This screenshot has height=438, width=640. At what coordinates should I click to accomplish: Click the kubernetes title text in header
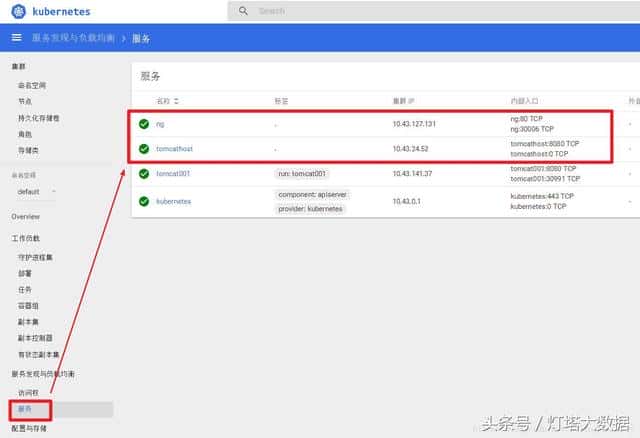pyautogui.click(x=61, y=11)
